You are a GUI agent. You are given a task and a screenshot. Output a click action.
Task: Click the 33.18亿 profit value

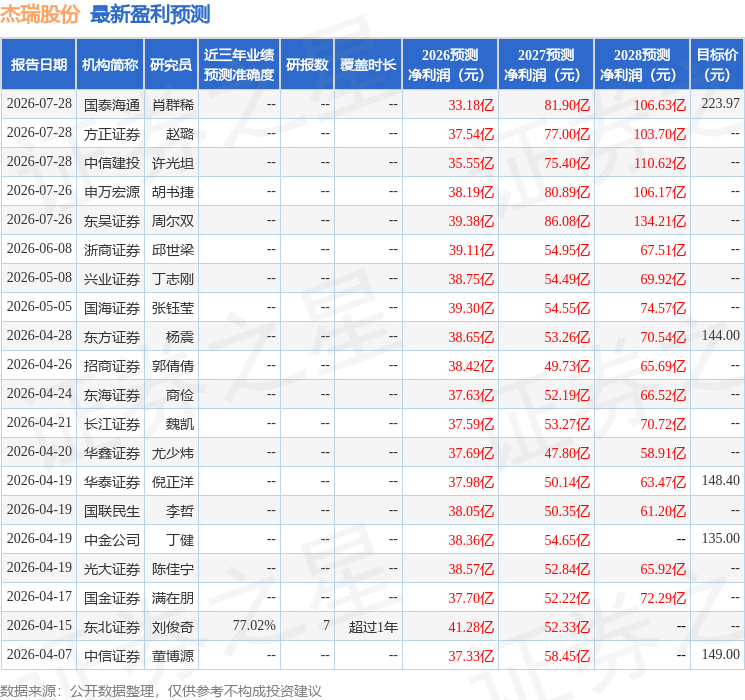click(471, 105)
